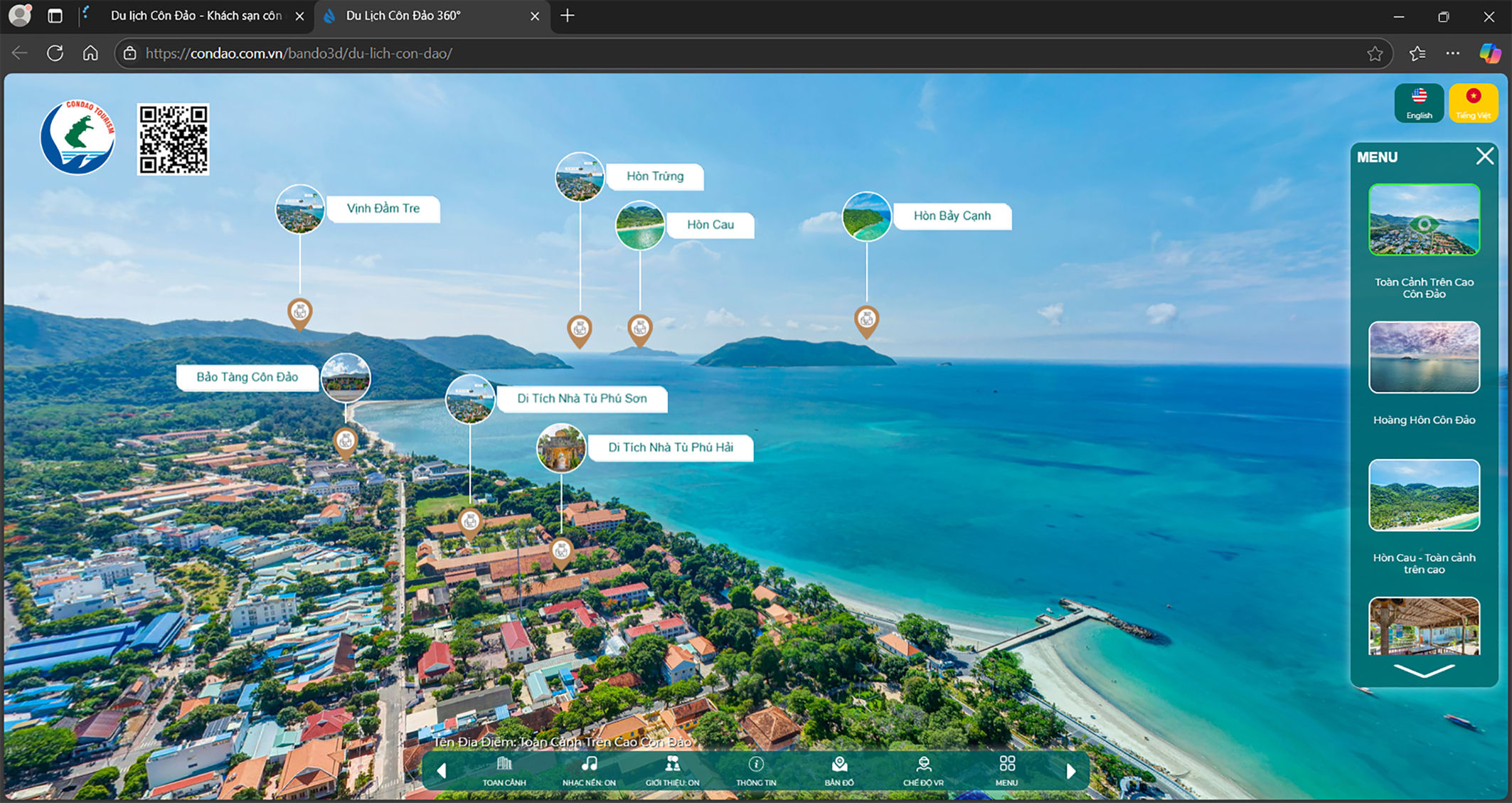Image resolution: width=1512 pixels, height=803 pixels.
Task: Open the Toàn Cảnh panorama icon
Action: click(x=504, y=771)
